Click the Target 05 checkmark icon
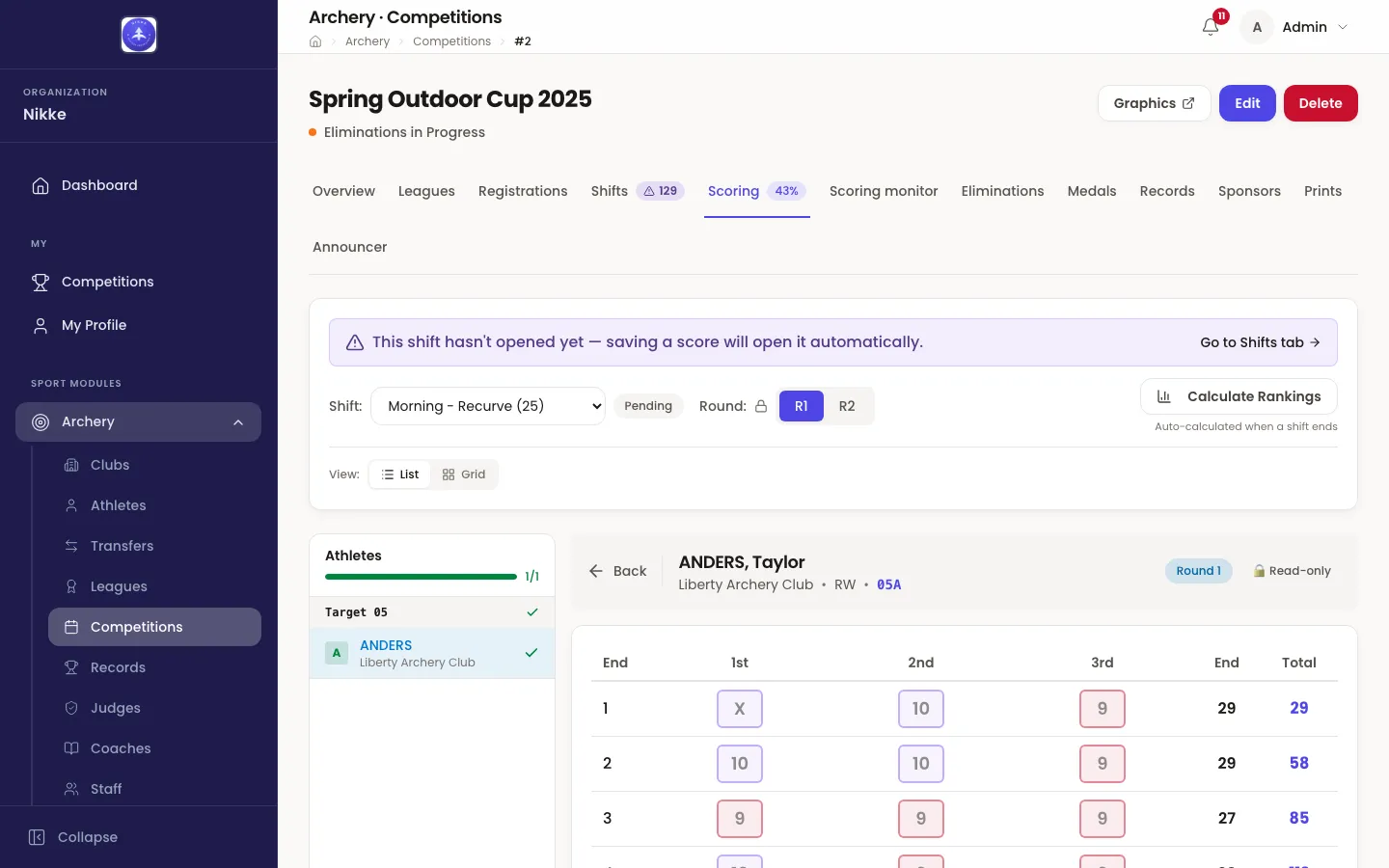 click(x=532, y=612)
